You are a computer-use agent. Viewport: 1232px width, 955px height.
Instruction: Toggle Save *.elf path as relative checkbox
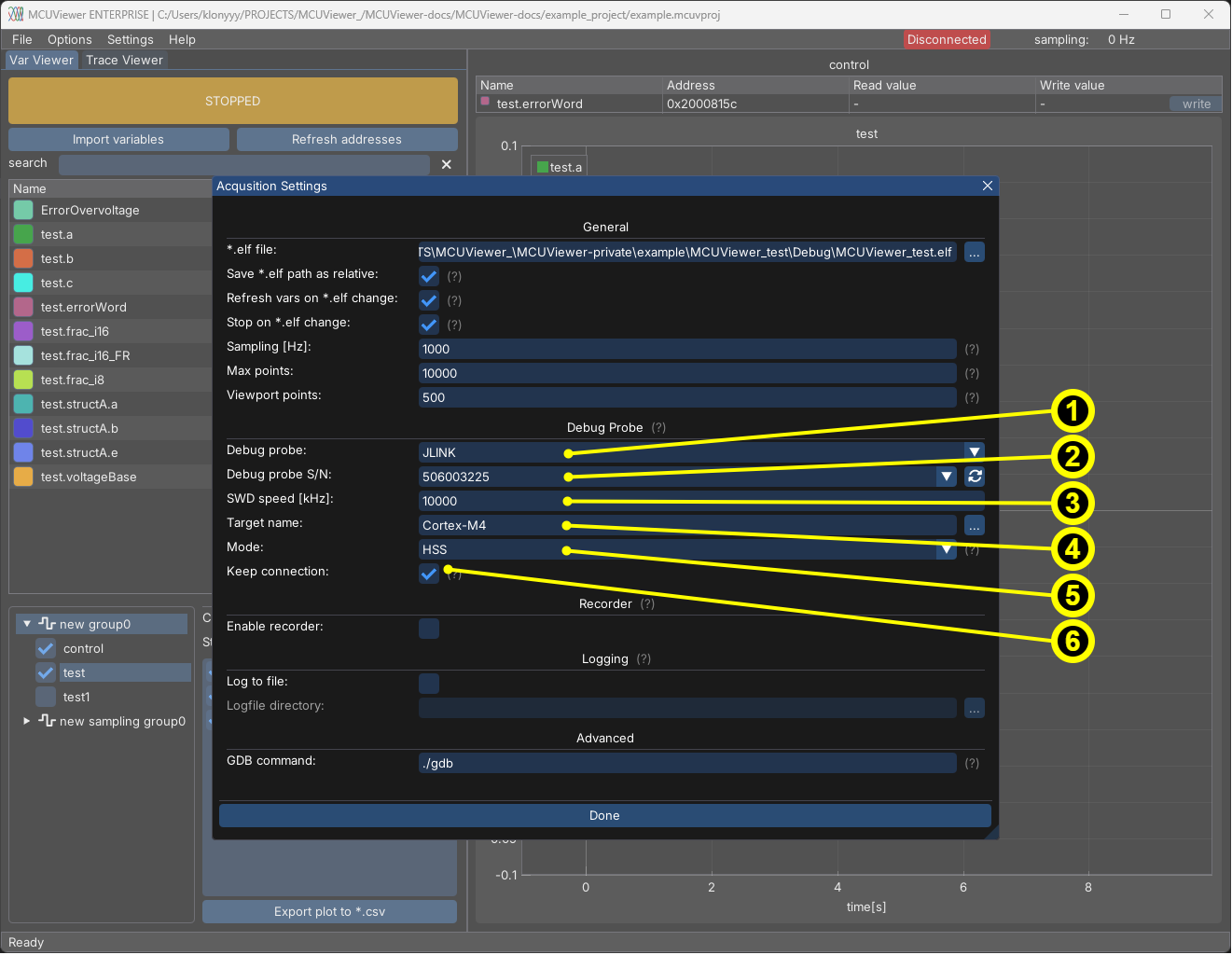point(429,276)
